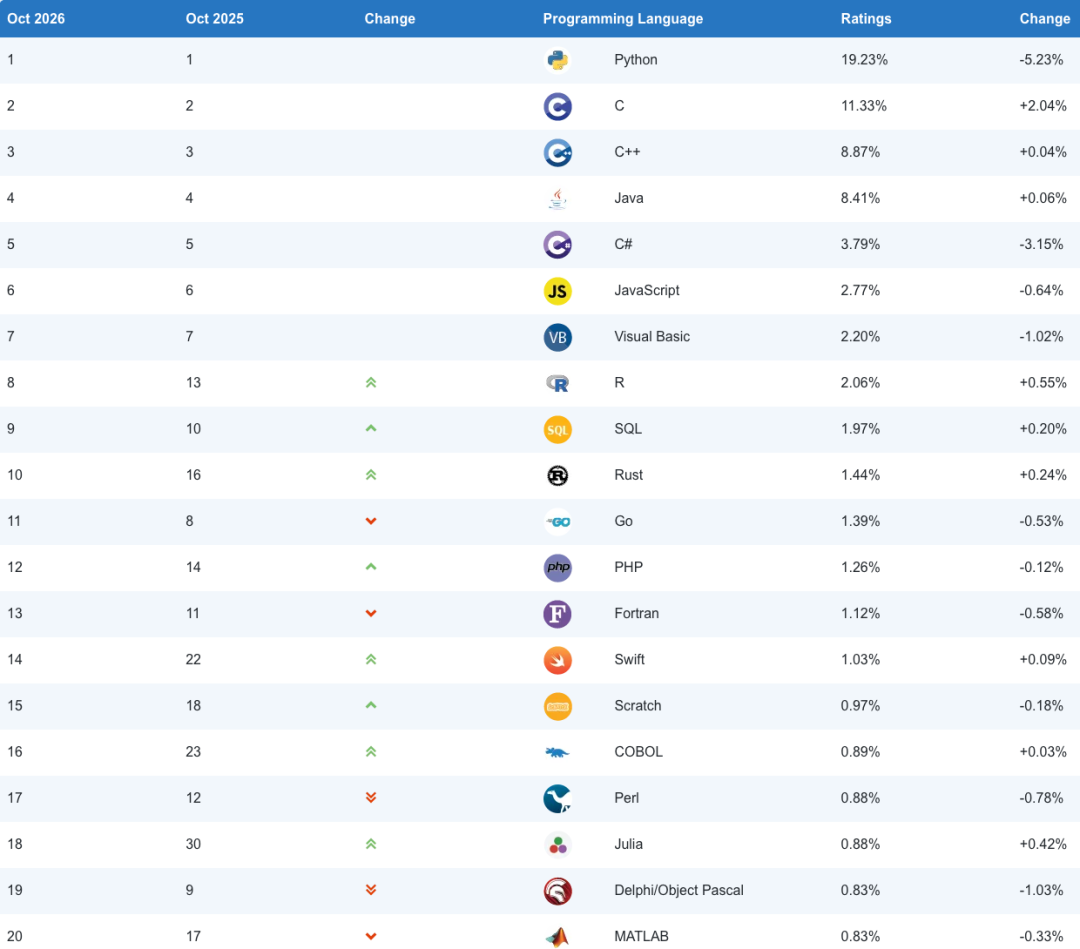Select the "-5.23%" change value
This screenshot has width=1080, height=949.
click(x=1041, y=60)
